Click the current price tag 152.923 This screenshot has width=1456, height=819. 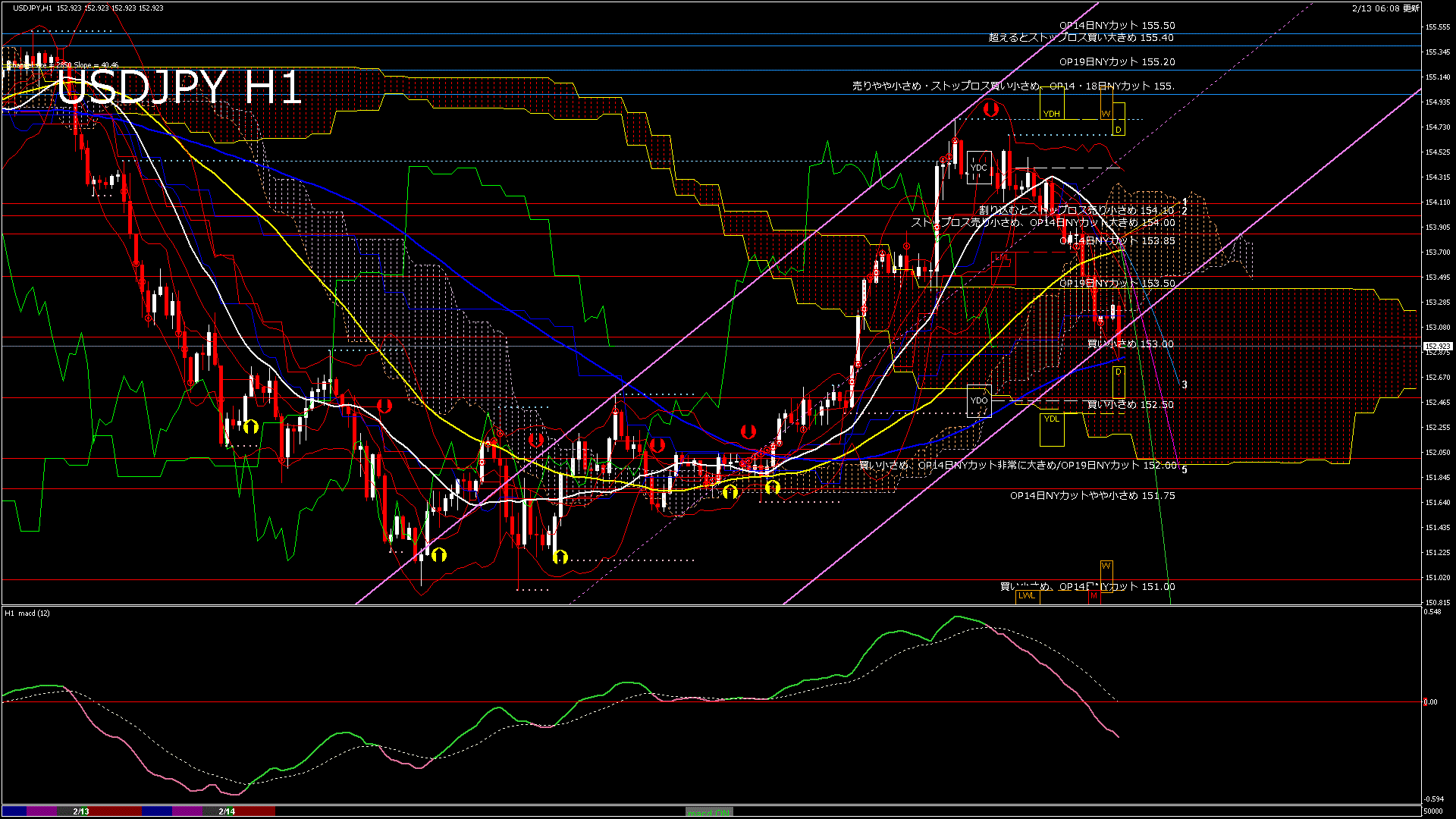[1437, 346]
